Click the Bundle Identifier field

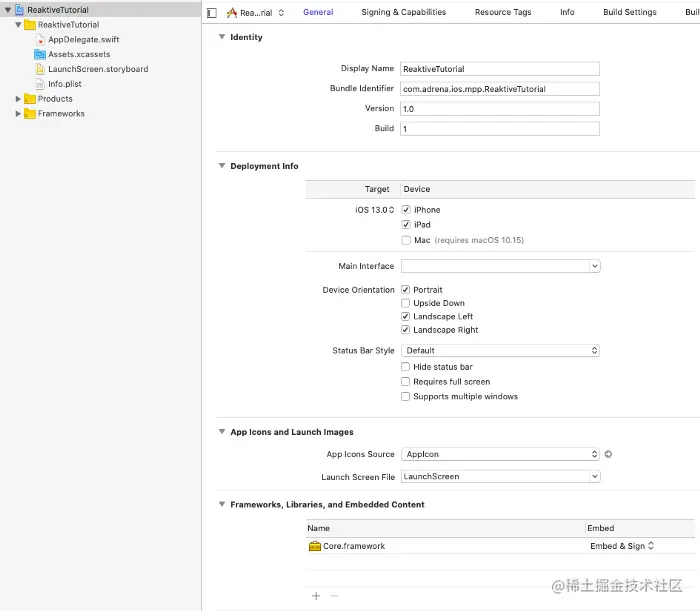click(500, 89)
